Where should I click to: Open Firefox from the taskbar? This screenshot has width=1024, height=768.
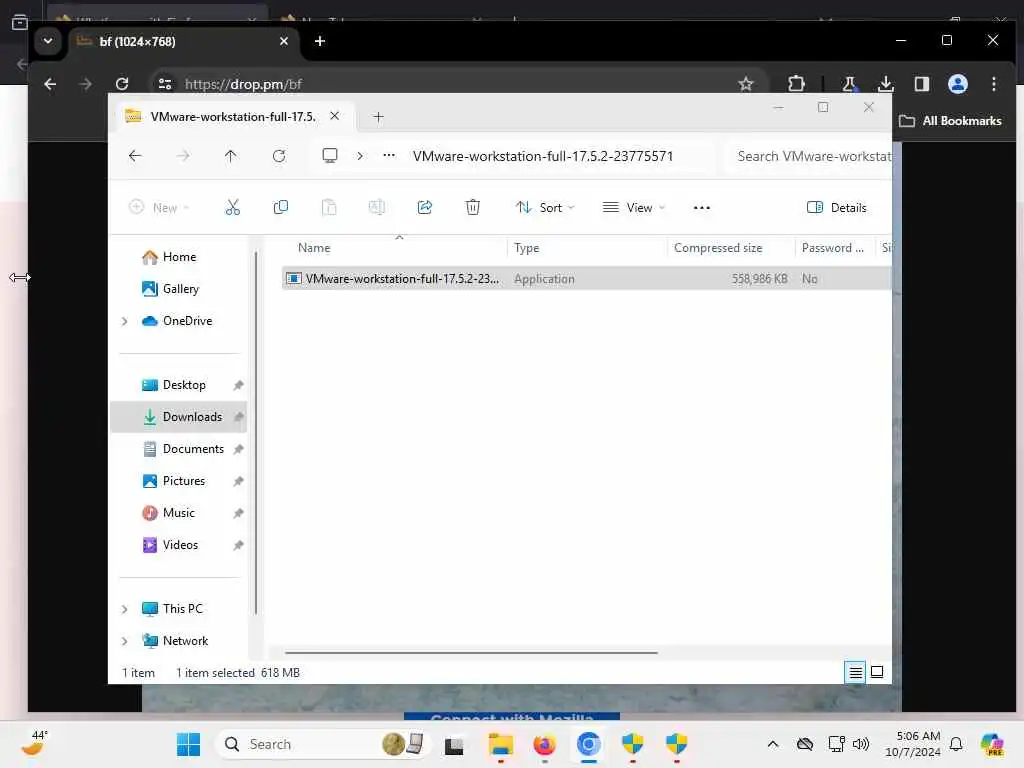(544, 744)
